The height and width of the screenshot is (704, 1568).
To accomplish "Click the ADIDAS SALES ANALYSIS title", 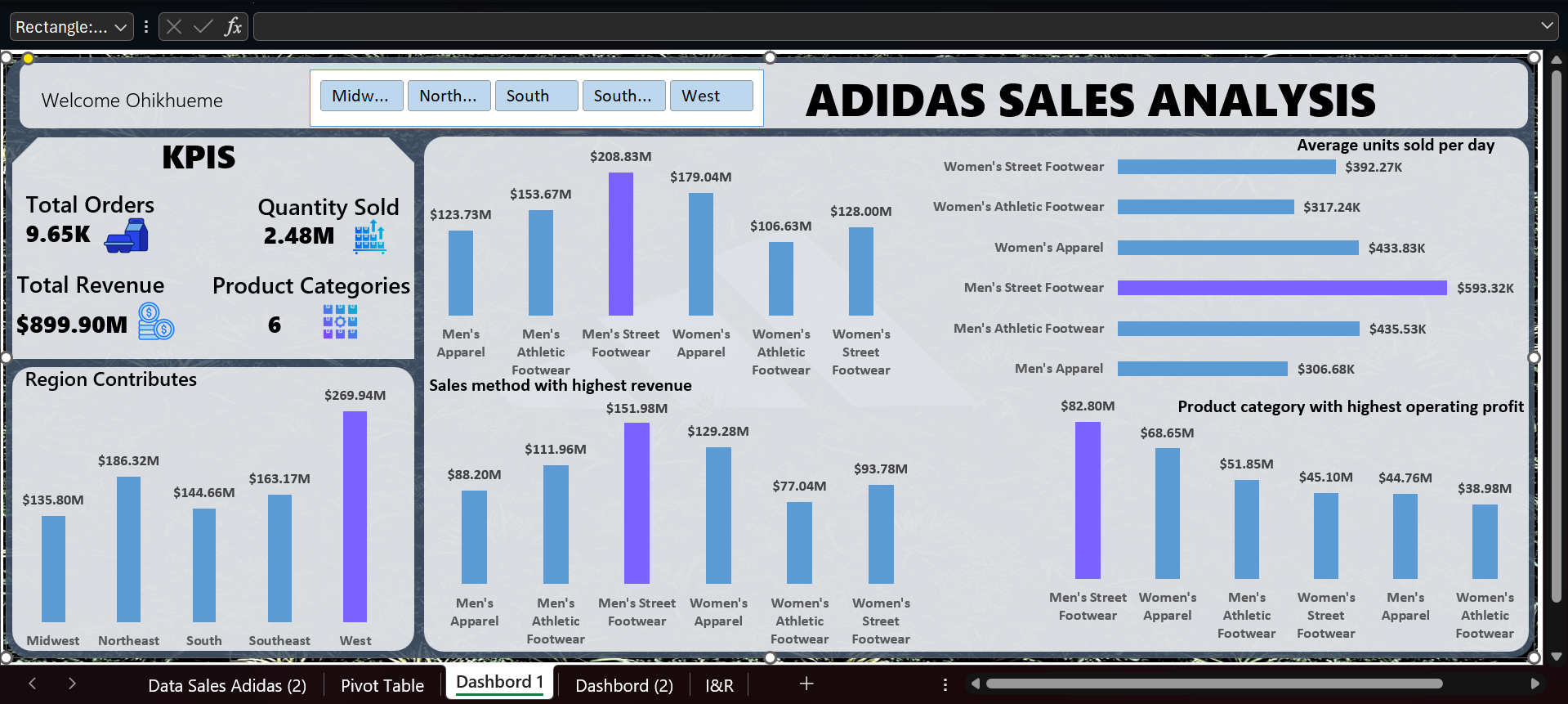I will point(1091,101).
